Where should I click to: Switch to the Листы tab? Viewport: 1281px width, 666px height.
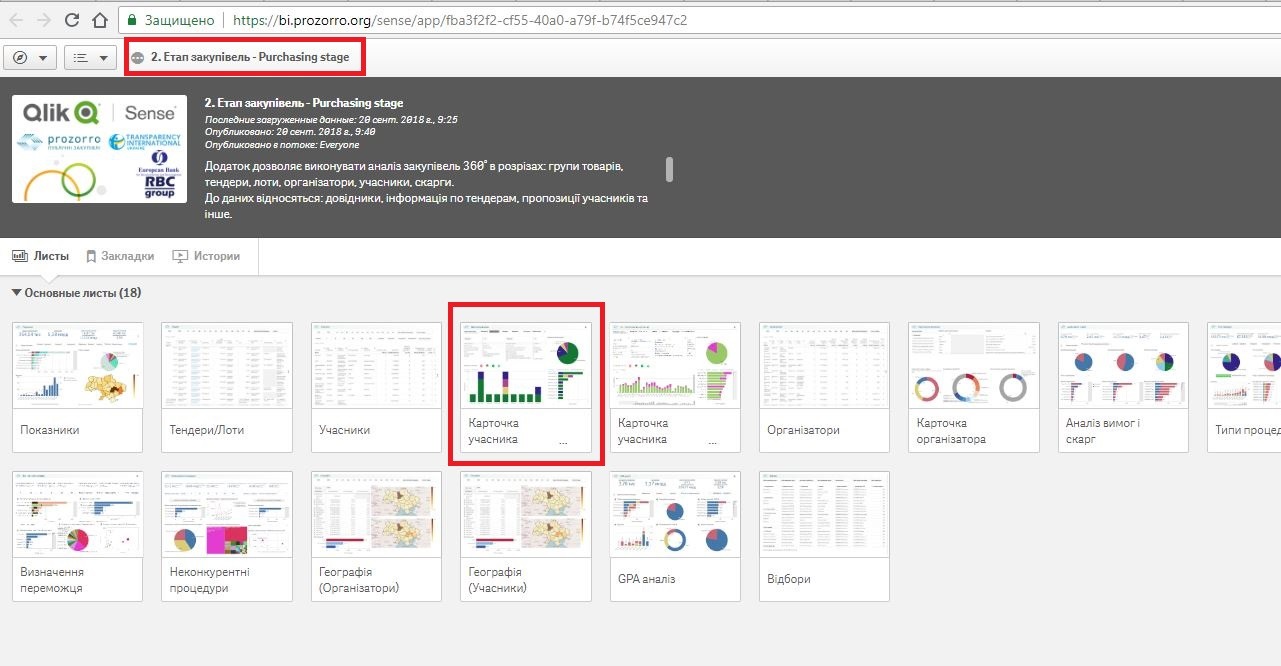[41, 256]
